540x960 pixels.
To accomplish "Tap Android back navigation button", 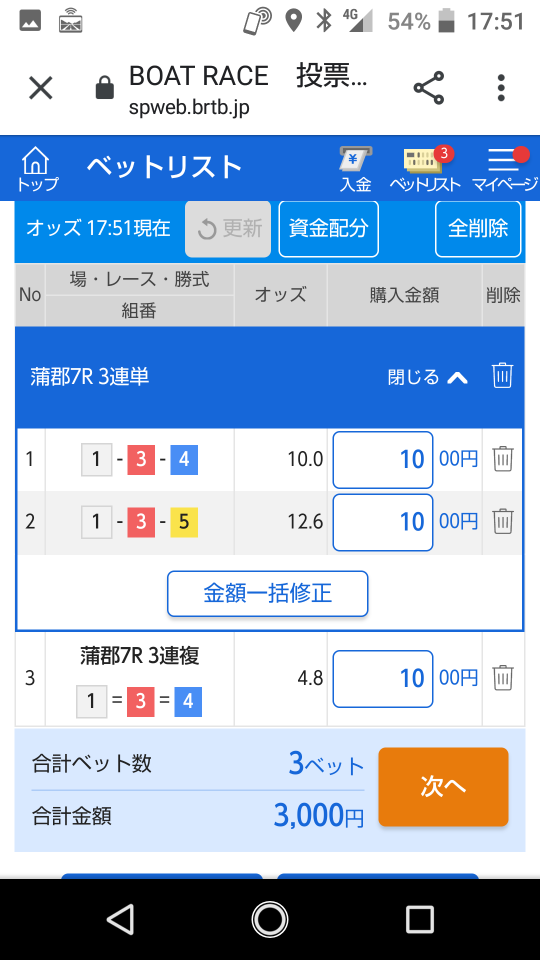I will 120,920.
